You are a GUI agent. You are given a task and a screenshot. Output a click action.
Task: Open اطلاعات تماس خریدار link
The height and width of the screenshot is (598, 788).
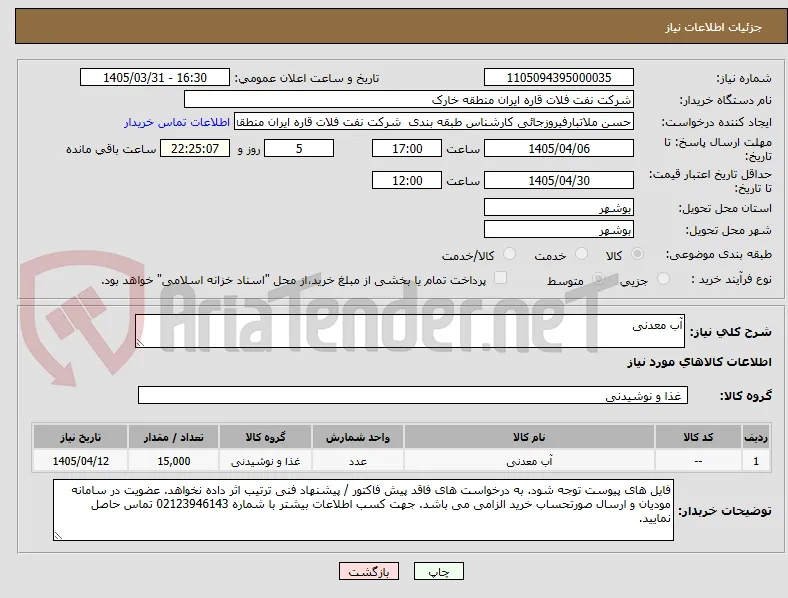pyautogui.click(x=177, y=122)
